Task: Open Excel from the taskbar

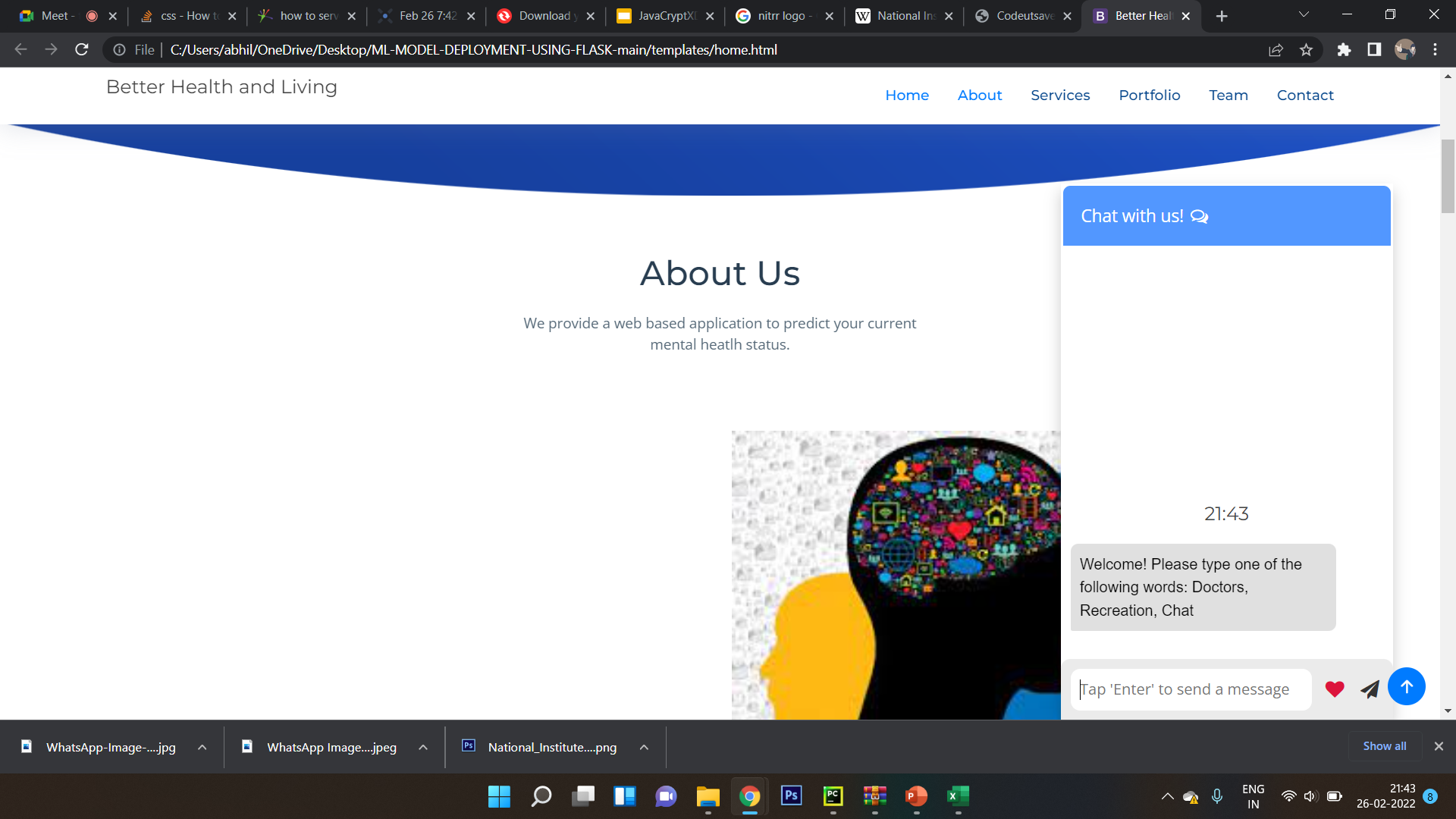Action: pos(957,796)
